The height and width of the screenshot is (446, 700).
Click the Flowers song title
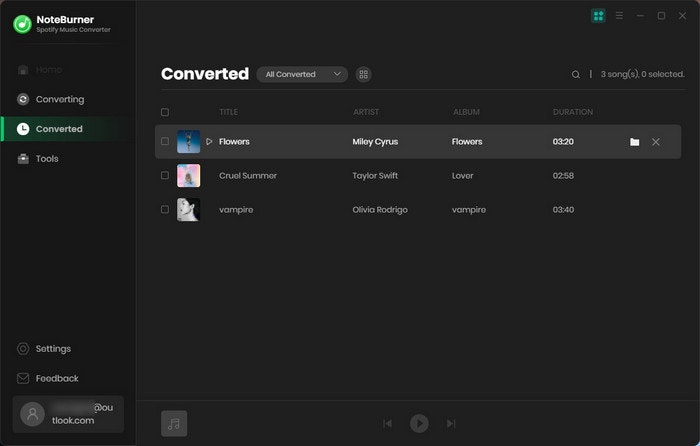click(234, 142)
